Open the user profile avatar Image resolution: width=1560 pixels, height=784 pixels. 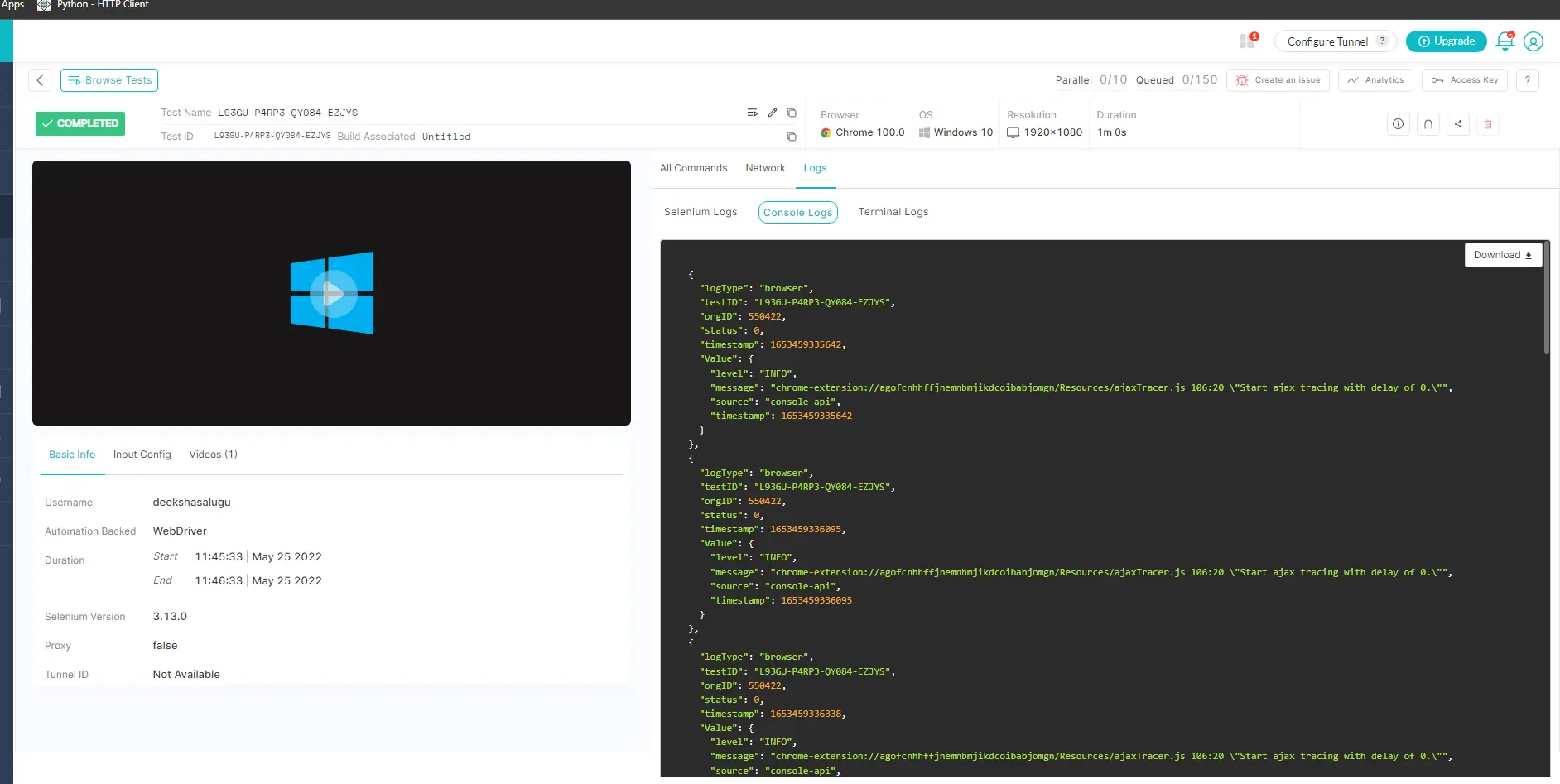[x=1533, y=41]
